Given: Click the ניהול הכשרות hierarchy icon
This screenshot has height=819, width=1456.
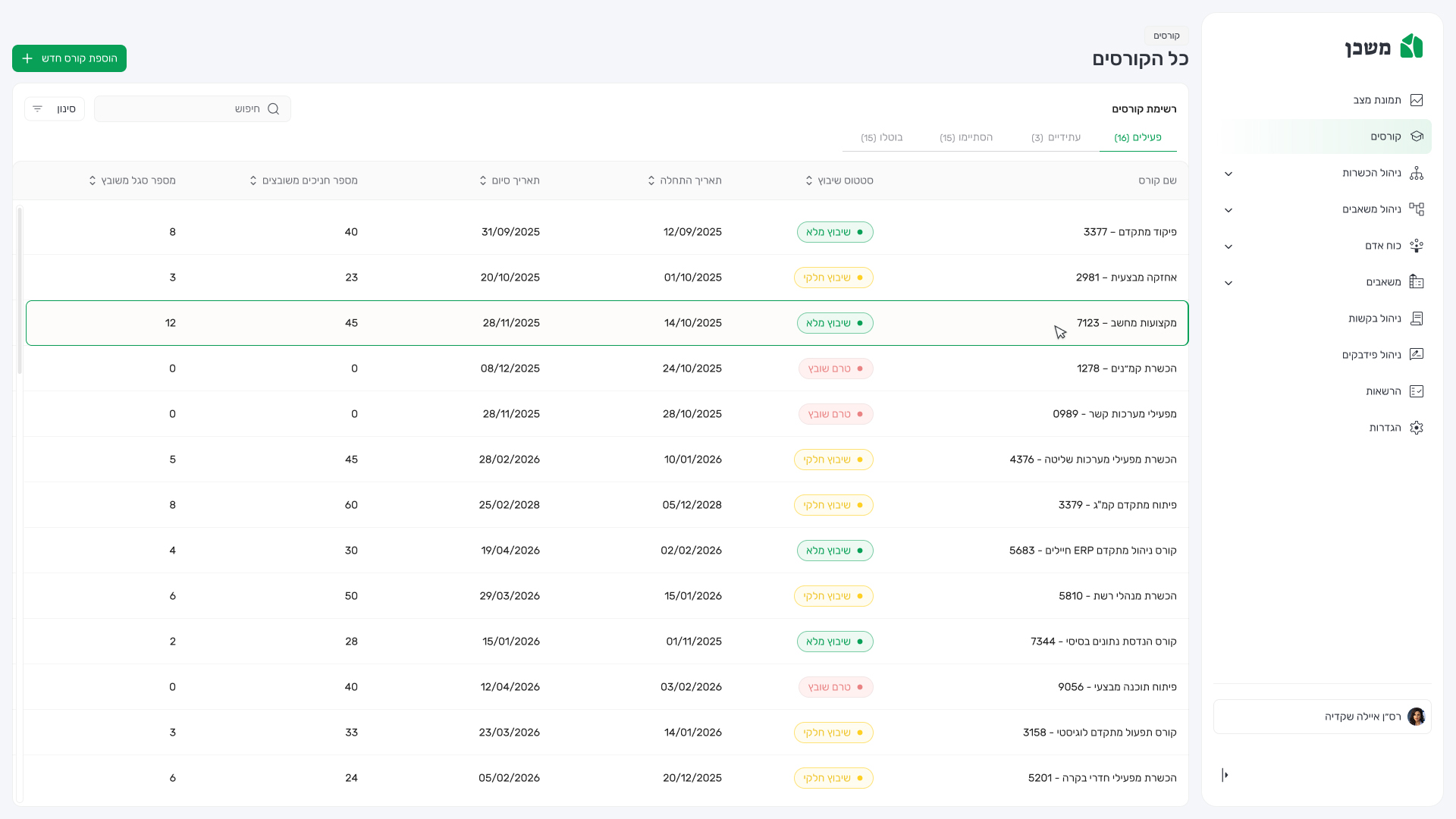Looking at the screenshot, I should pyautogui.click(x=1416, y=173).
